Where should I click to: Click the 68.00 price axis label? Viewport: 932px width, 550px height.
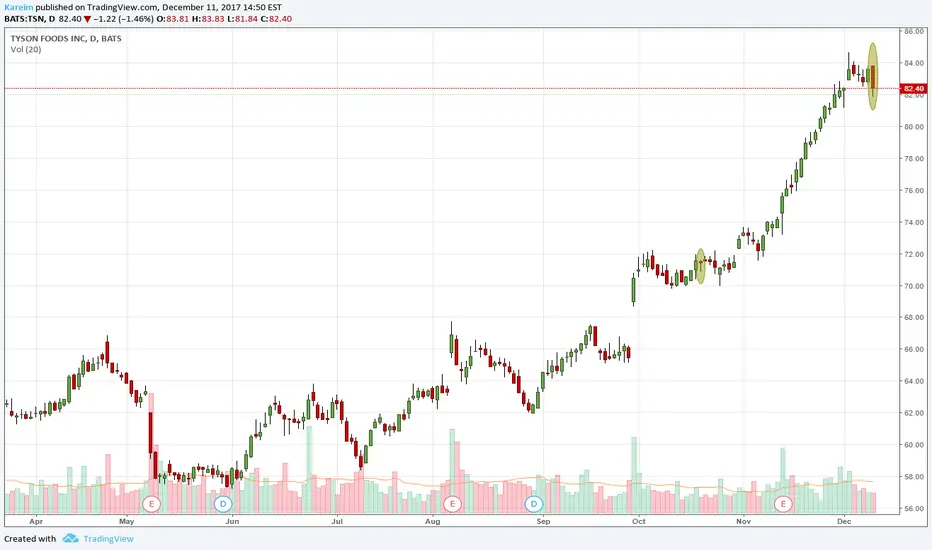pos(914,318)
